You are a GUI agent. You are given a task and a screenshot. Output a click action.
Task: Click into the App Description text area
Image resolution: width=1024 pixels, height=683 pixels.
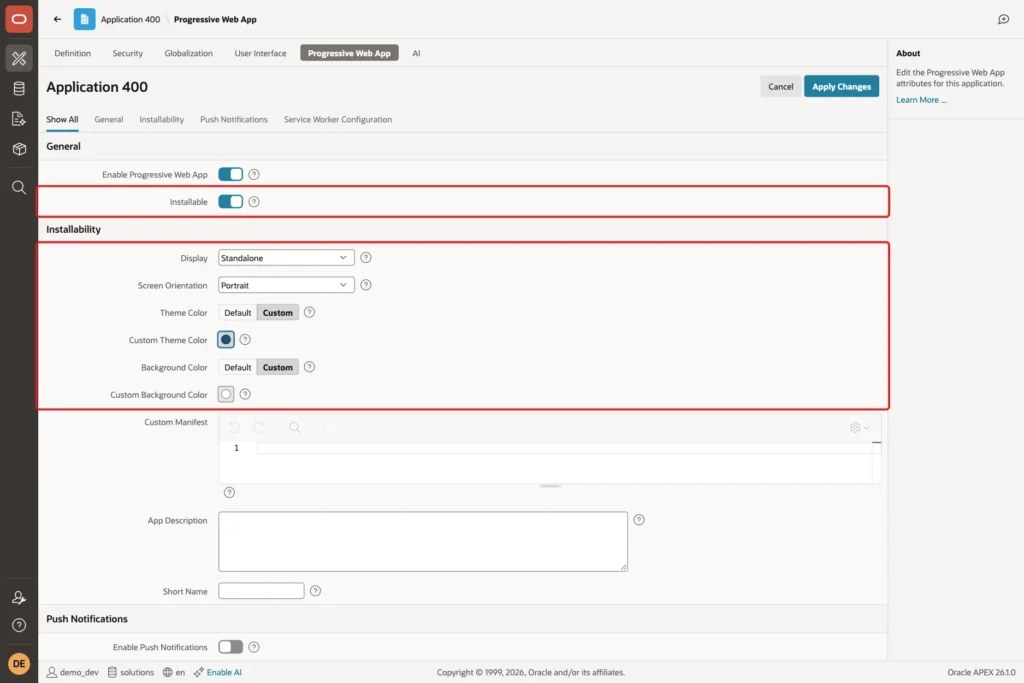click(x=423, y=541)
